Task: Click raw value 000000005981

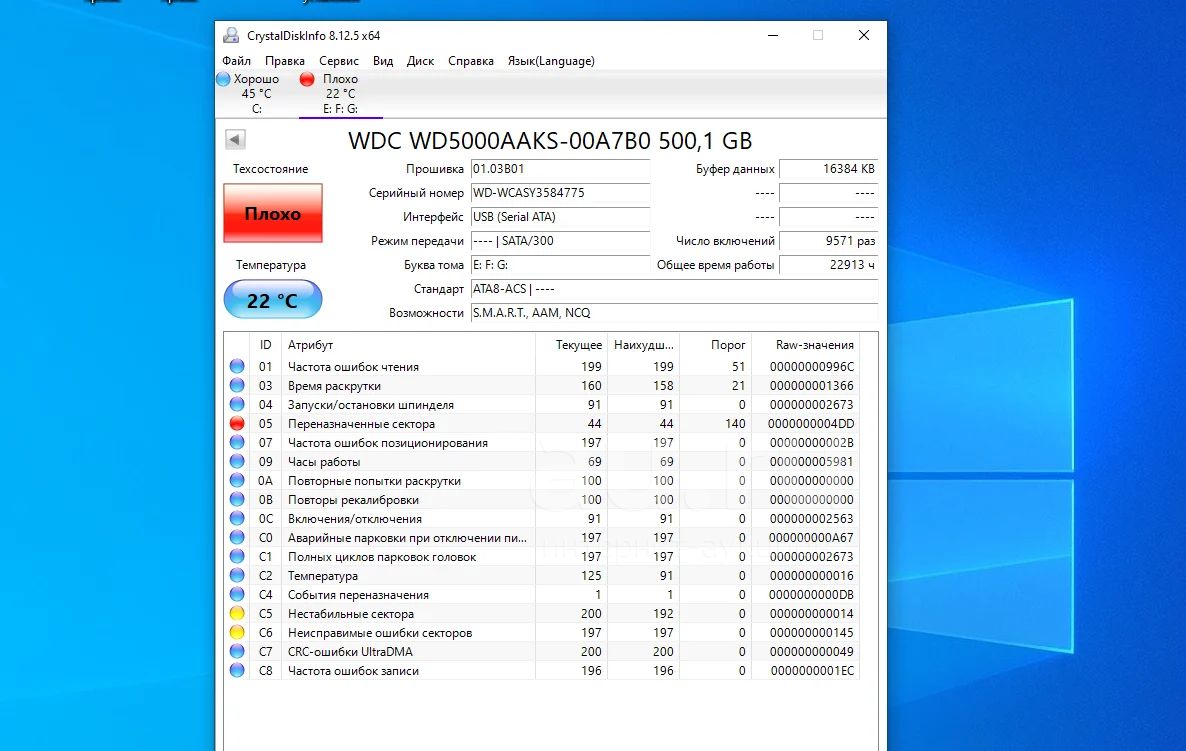Action: 812,462
